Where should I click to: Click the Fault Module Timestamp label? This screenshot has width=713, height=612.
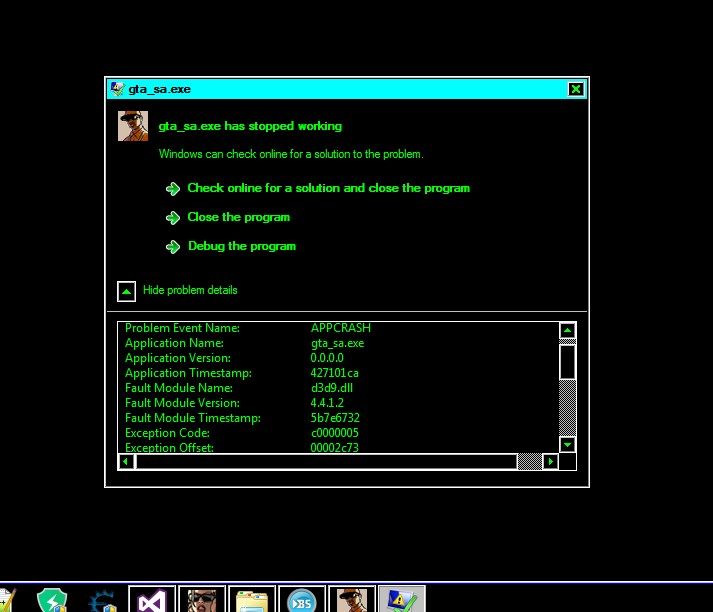[x=193, y=418]
